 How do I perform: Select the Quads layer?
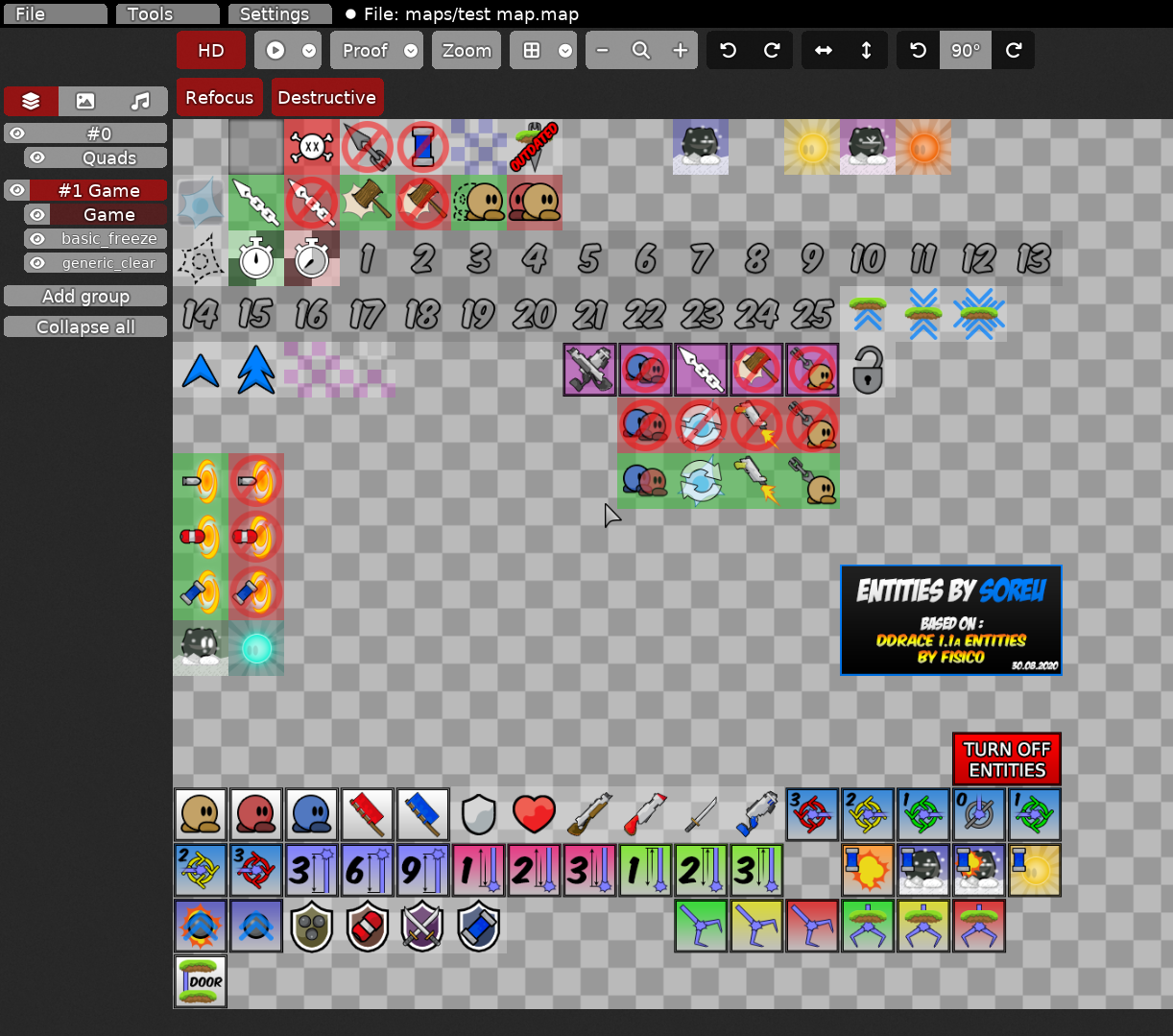tap(109, 157)
